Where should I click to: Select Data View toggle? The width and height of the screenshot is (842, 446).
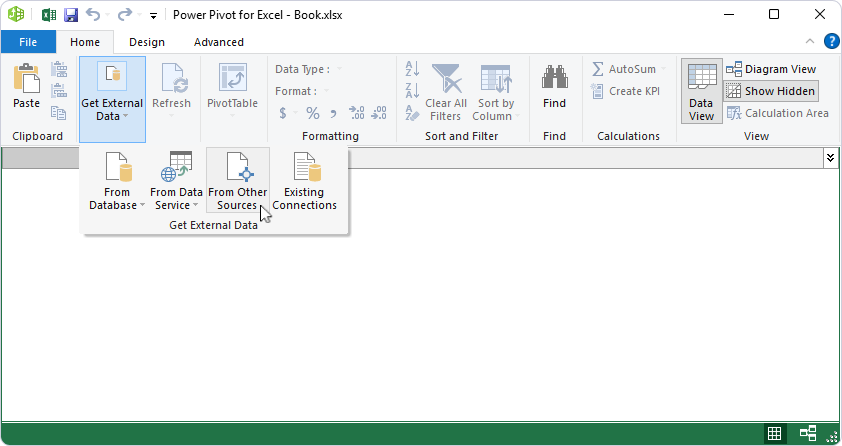pos(701,91)
